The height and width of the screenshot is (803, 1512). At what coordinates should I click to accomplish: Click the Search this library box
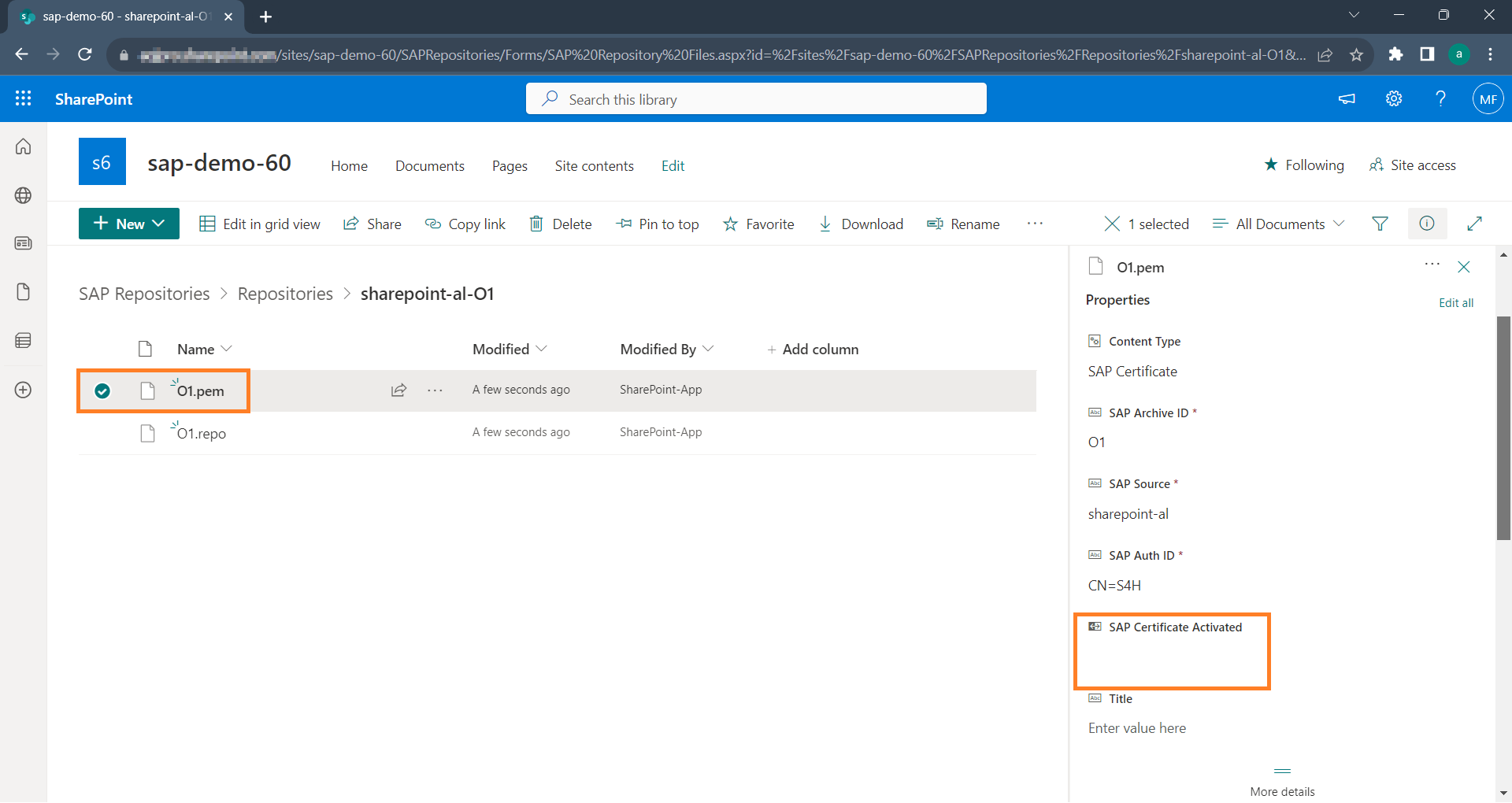coord(756,98)
